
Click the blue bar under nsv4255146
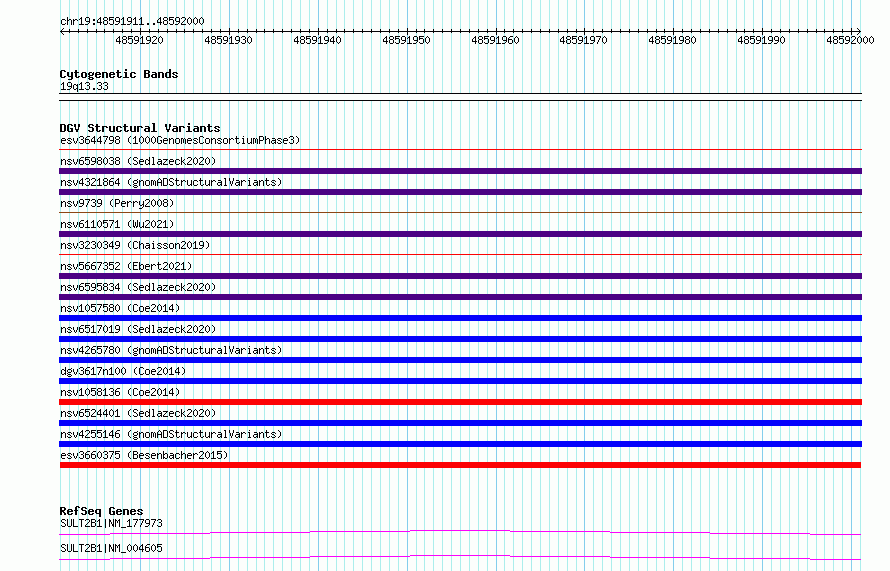click(460, 444)
